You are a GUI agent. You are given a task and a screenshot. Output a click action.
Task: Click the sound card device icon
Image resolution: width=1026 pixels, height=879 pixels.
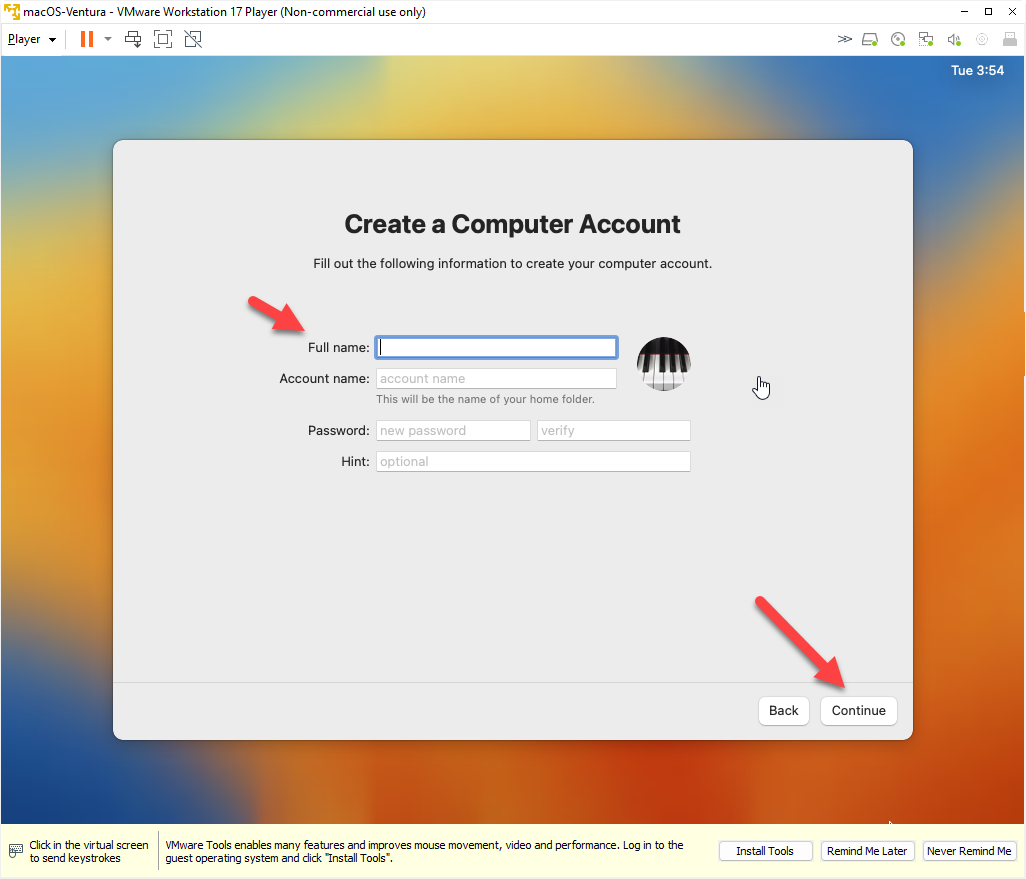click(x=954, y=39)
